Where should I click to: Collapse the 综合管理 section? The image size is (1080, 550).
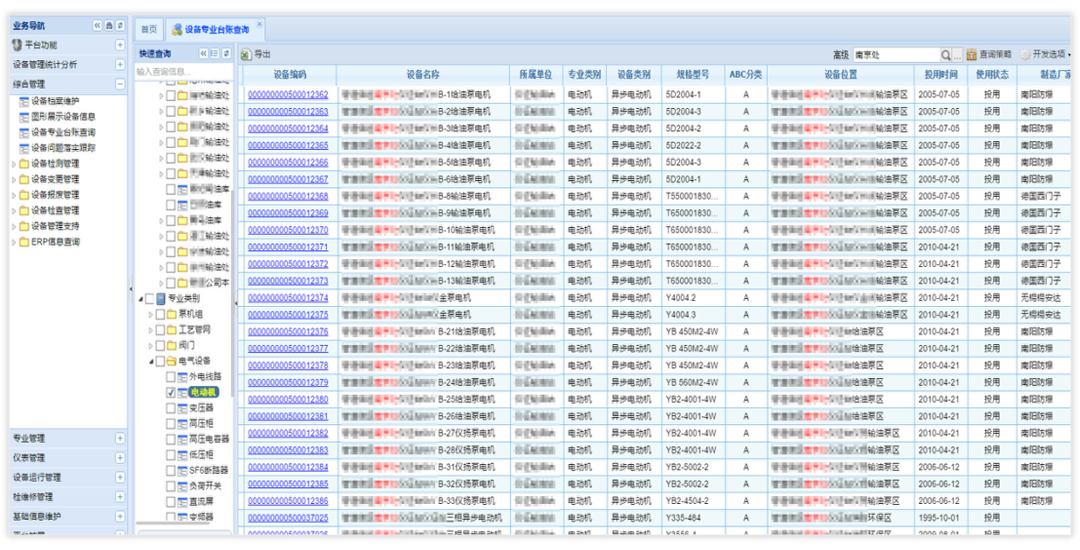[120, 84]
